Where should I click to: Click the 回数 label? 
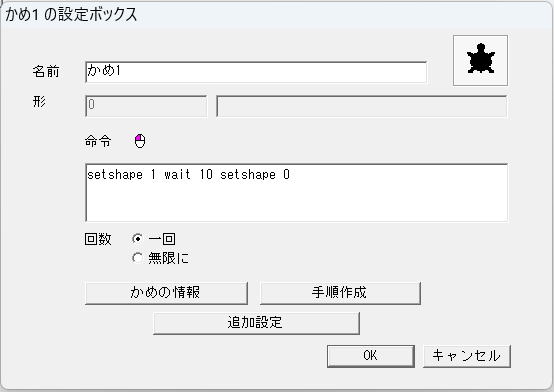[x=98, y=239]
